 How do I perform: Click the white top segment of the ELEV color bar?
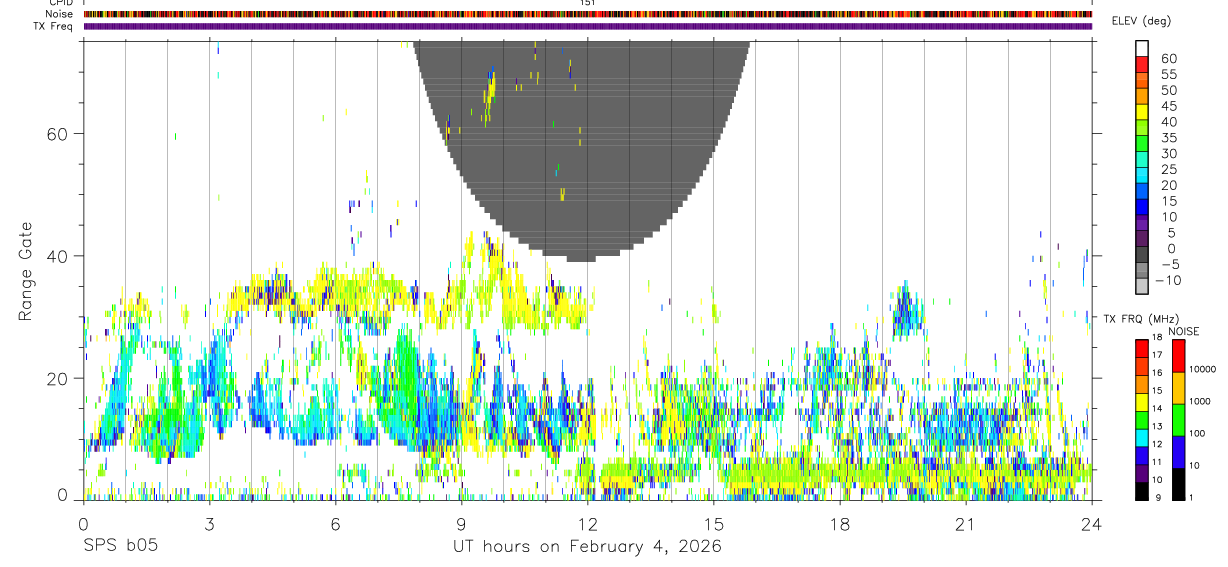click(x=1143, y=48)
